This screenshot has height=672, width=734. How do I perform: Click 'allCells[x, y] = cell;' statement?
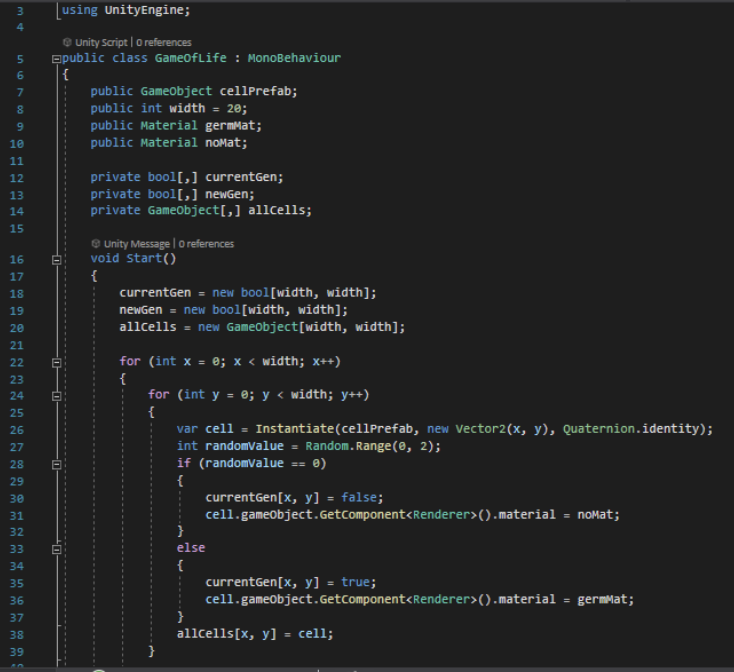(255, 634)
